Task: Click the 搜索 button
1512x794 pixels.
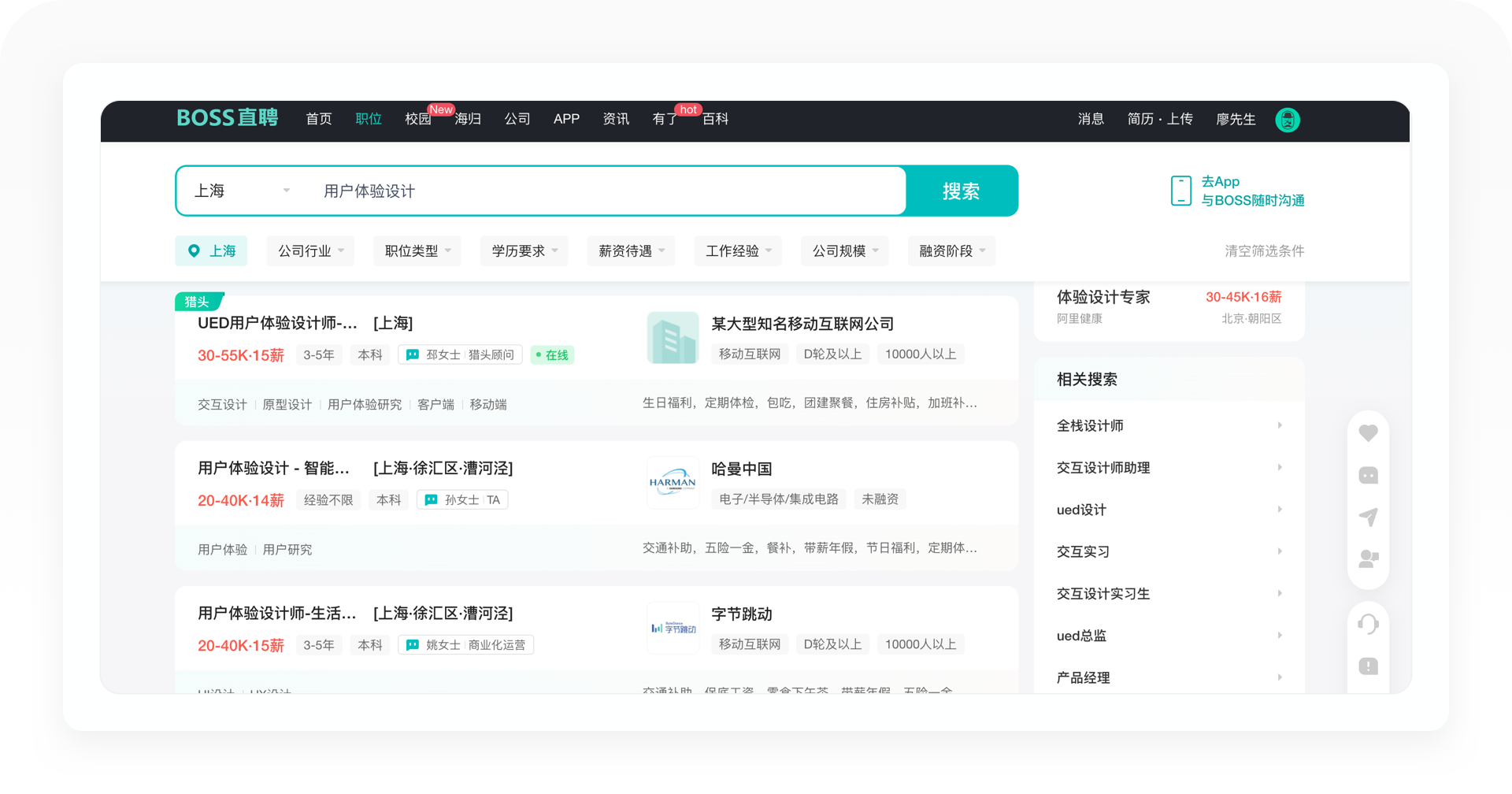Action: [x=962, y=191]
